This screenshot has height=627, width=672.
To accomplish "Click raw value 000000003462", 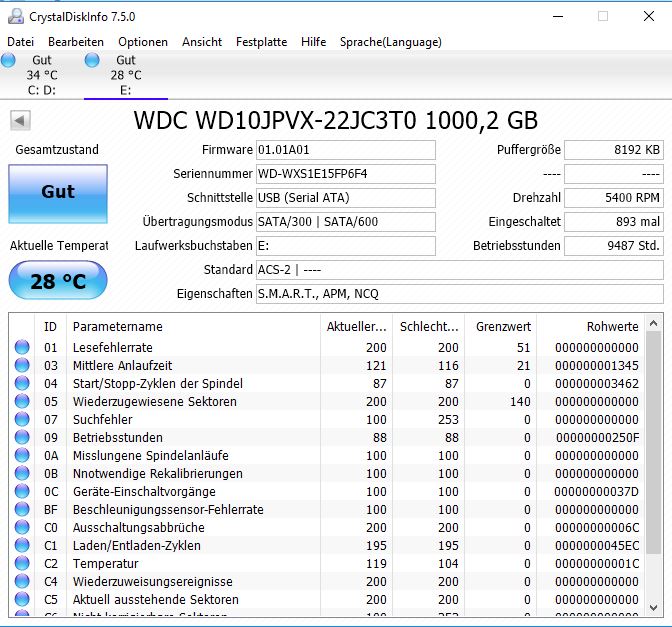I will 597,384.
